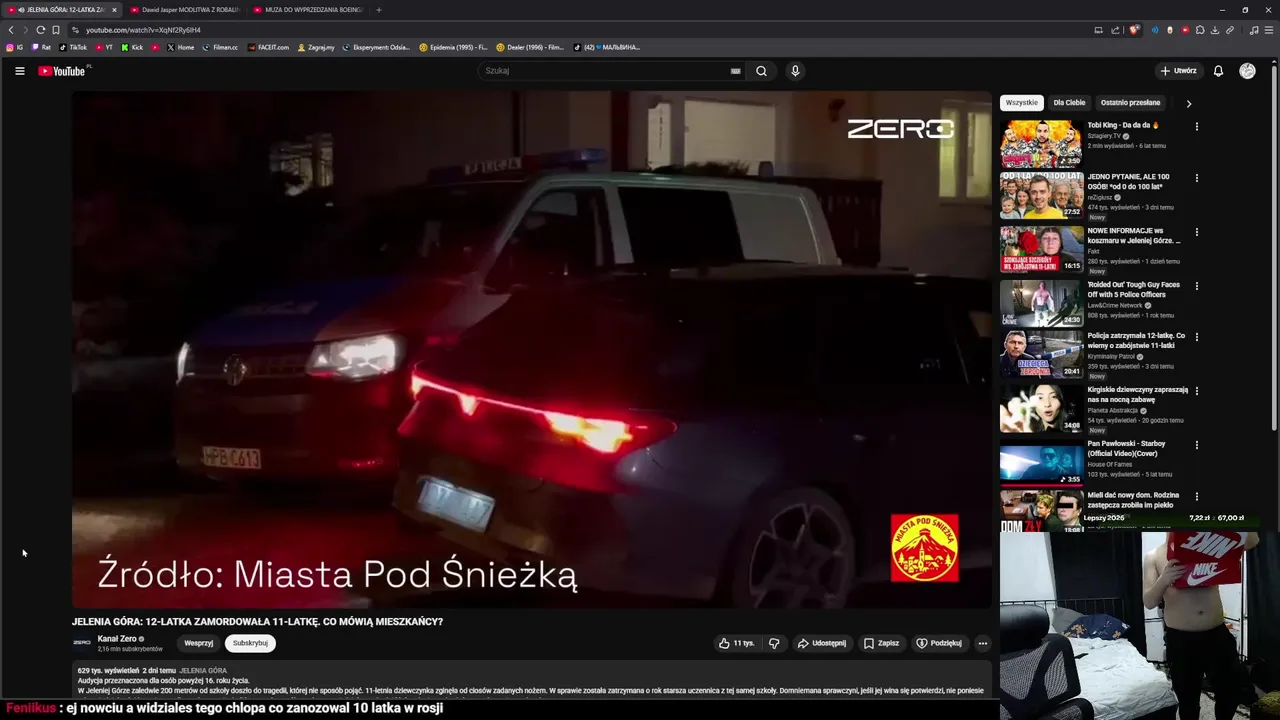
Task: Play the Tobi King Da da da thumbnail
Action: click(x=1041, y=143)
